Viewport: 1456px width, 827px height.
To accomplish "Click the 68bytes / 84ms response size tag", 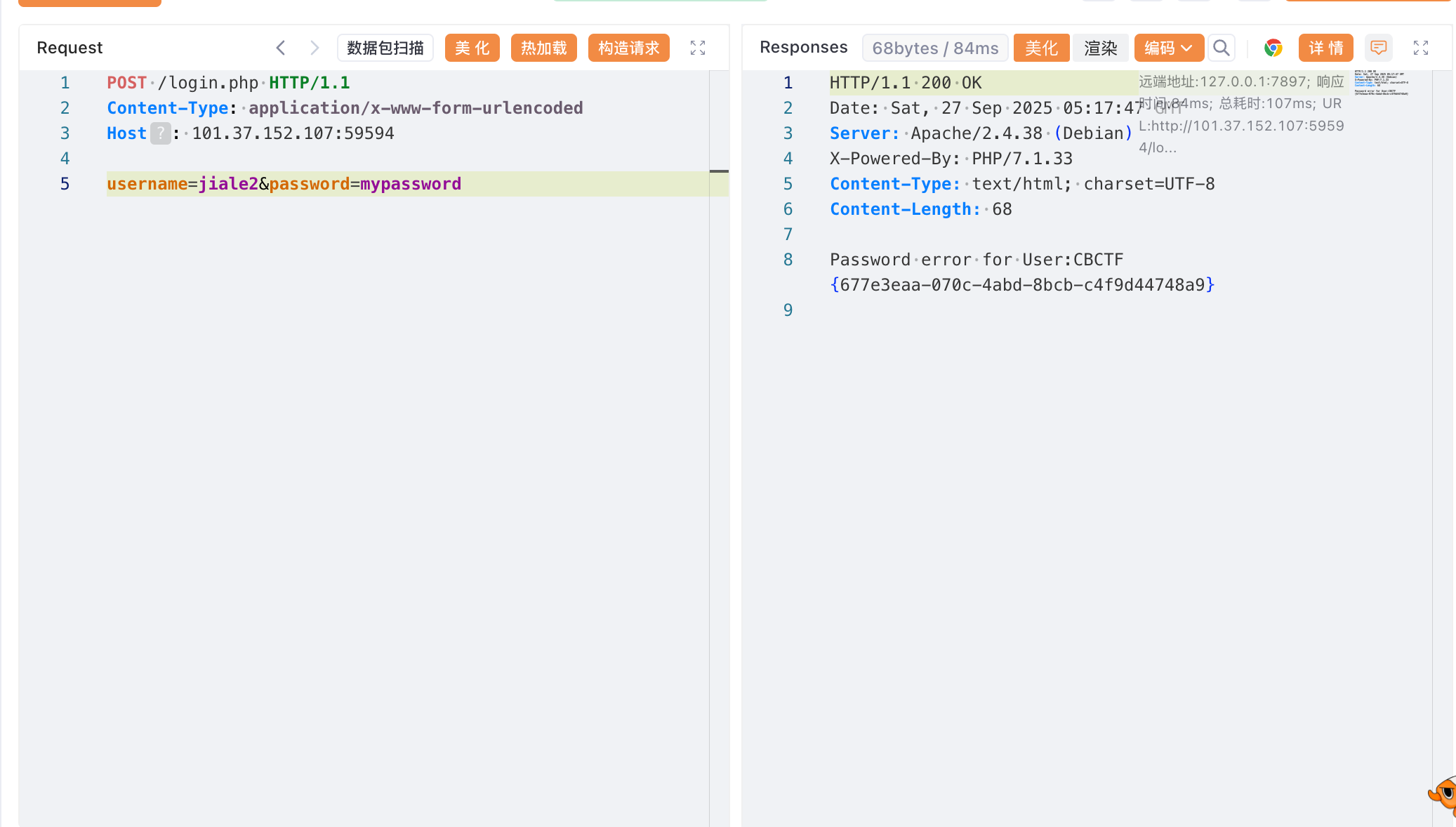I will tap(934, 48).
